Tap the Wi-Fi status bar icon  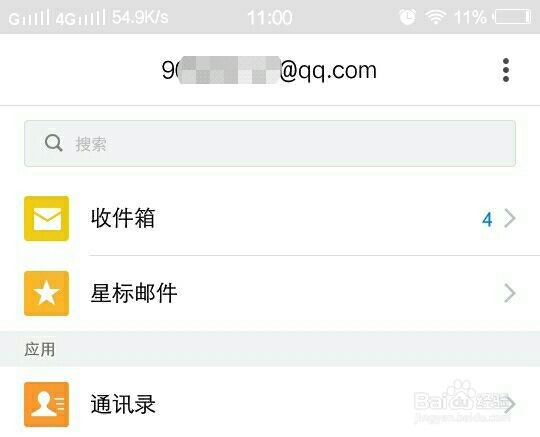click(435, 17)
